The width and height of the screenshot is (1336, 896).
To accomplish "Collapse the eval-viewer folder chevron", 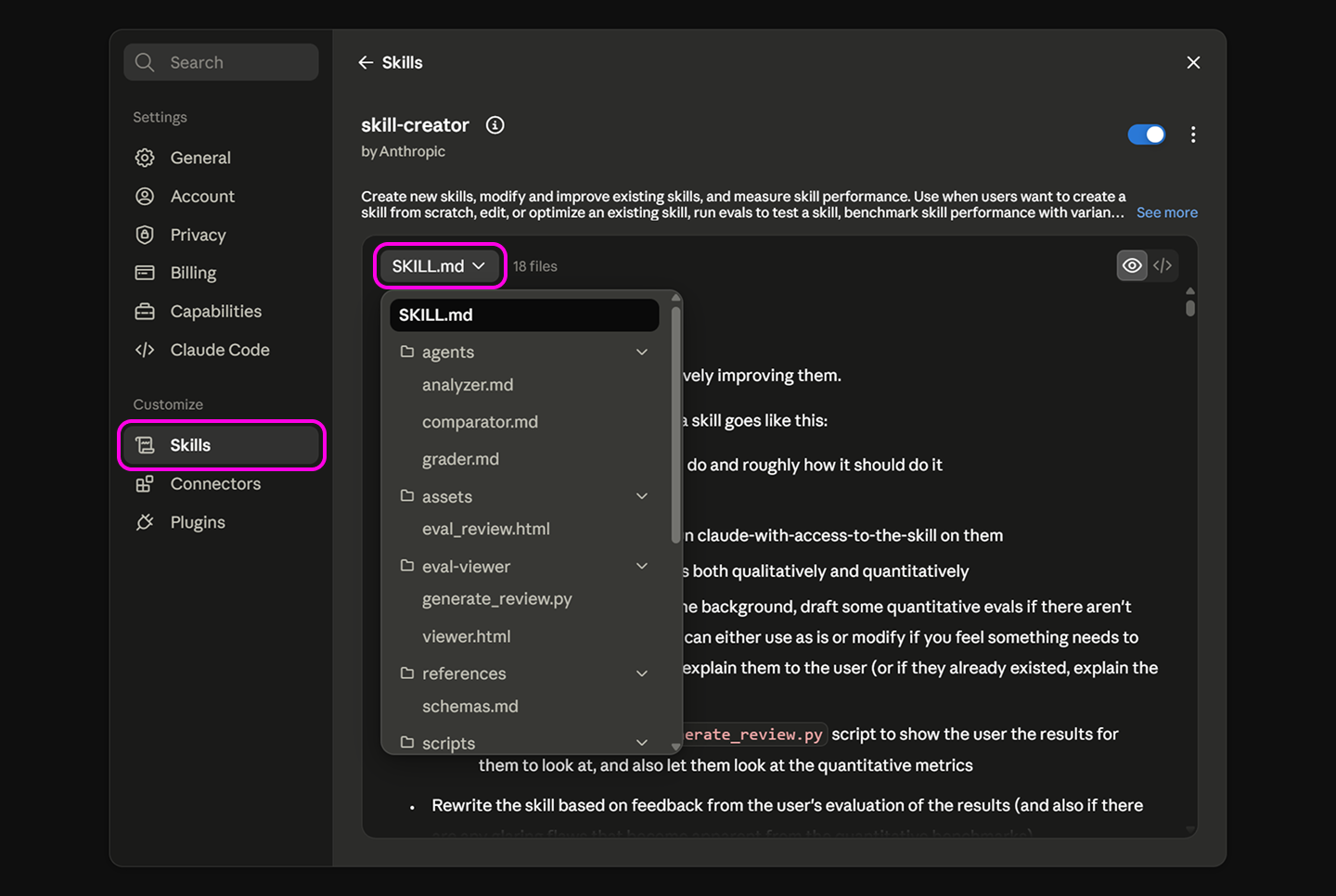I will (642, 566).
